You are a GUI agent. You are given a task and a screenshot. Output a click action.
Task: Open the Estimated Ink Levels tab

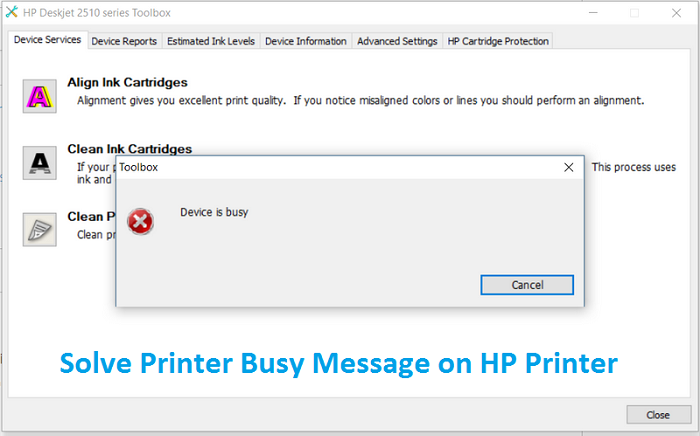tap(211, 41)
